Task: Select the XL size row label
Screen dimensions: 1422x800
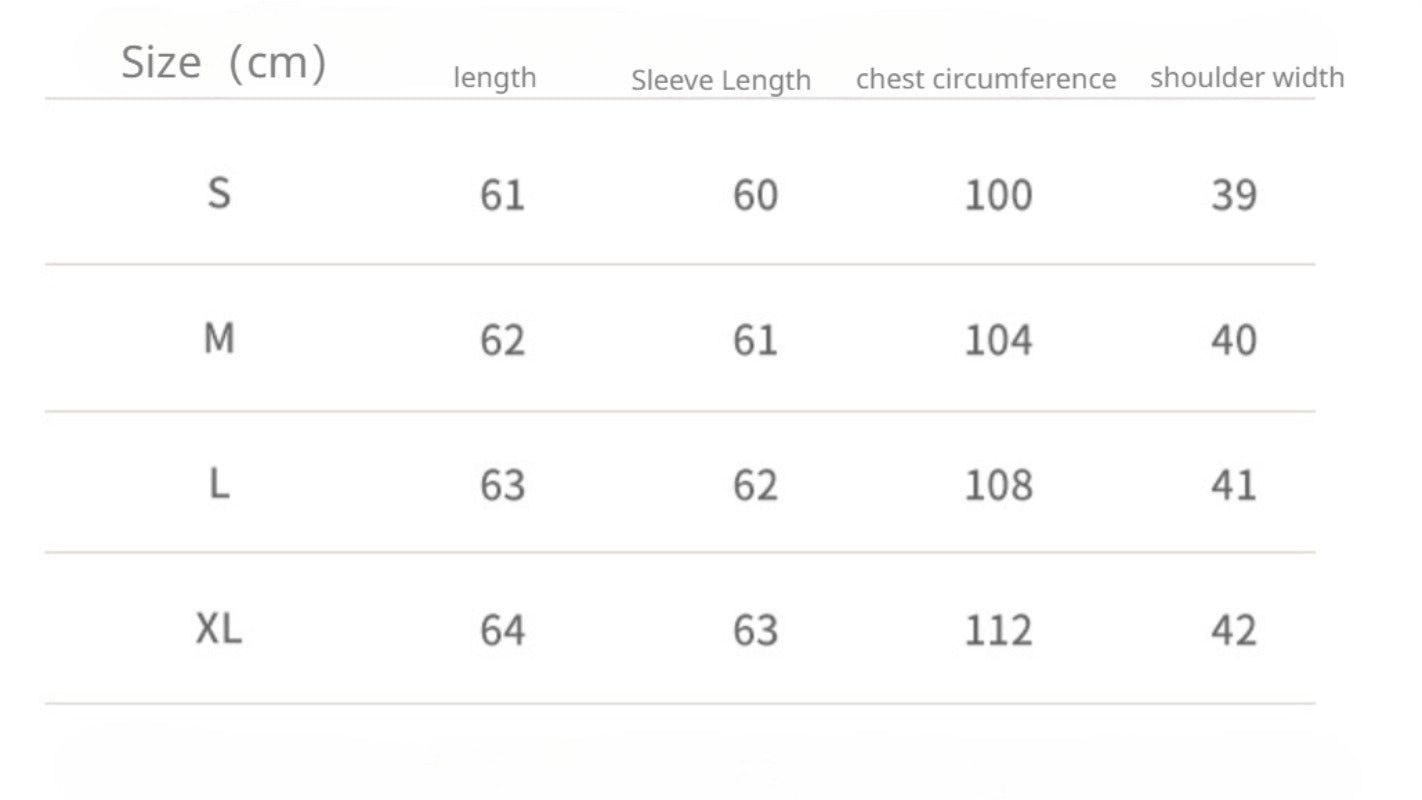Action: (219, 630)
